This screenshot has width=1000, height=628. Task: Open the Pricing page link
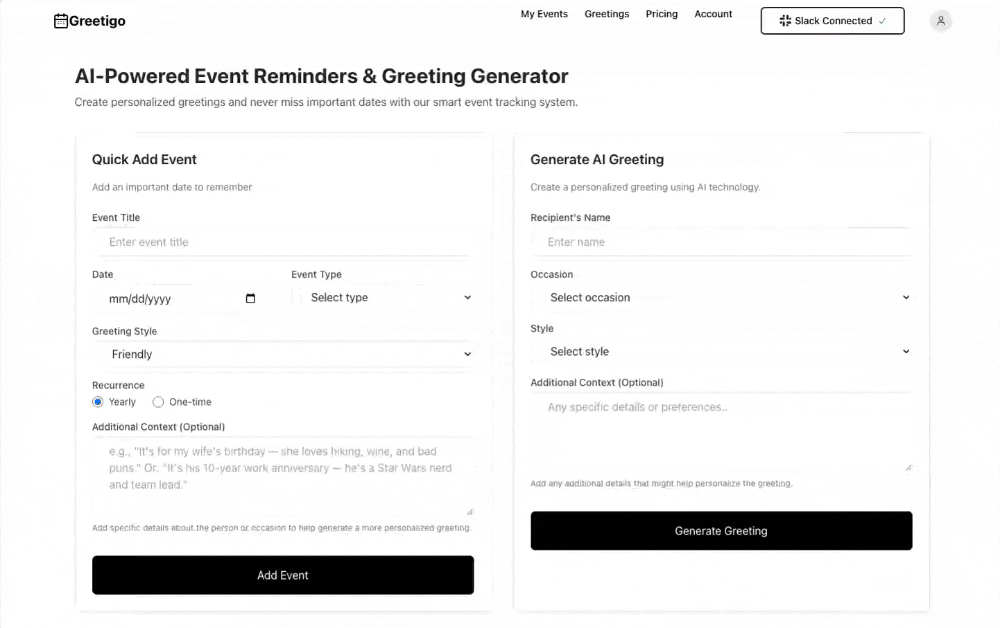pyautogui.click(x=661, y=14)
